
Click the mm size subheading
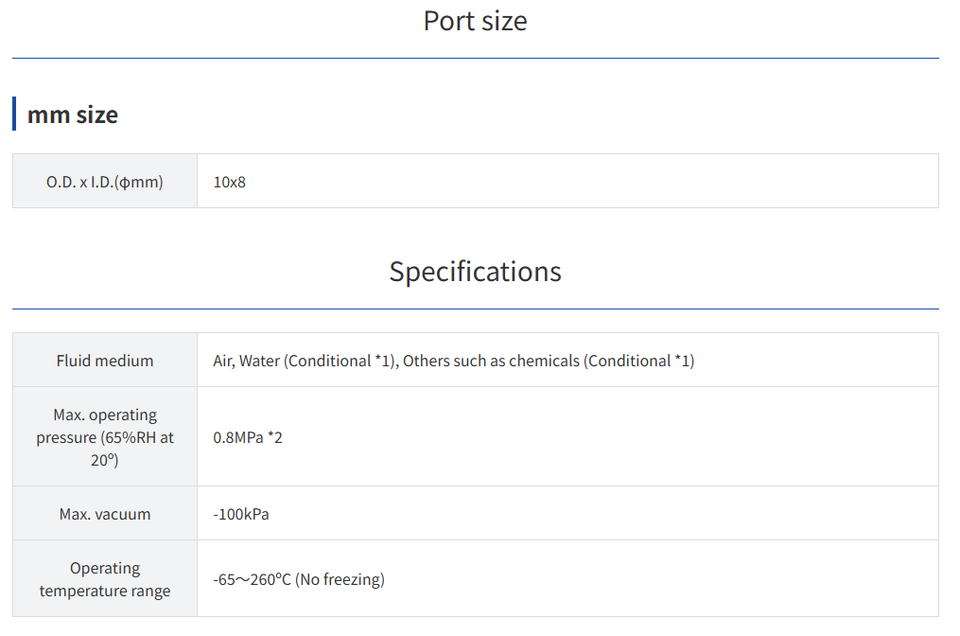tap(72, 115)
